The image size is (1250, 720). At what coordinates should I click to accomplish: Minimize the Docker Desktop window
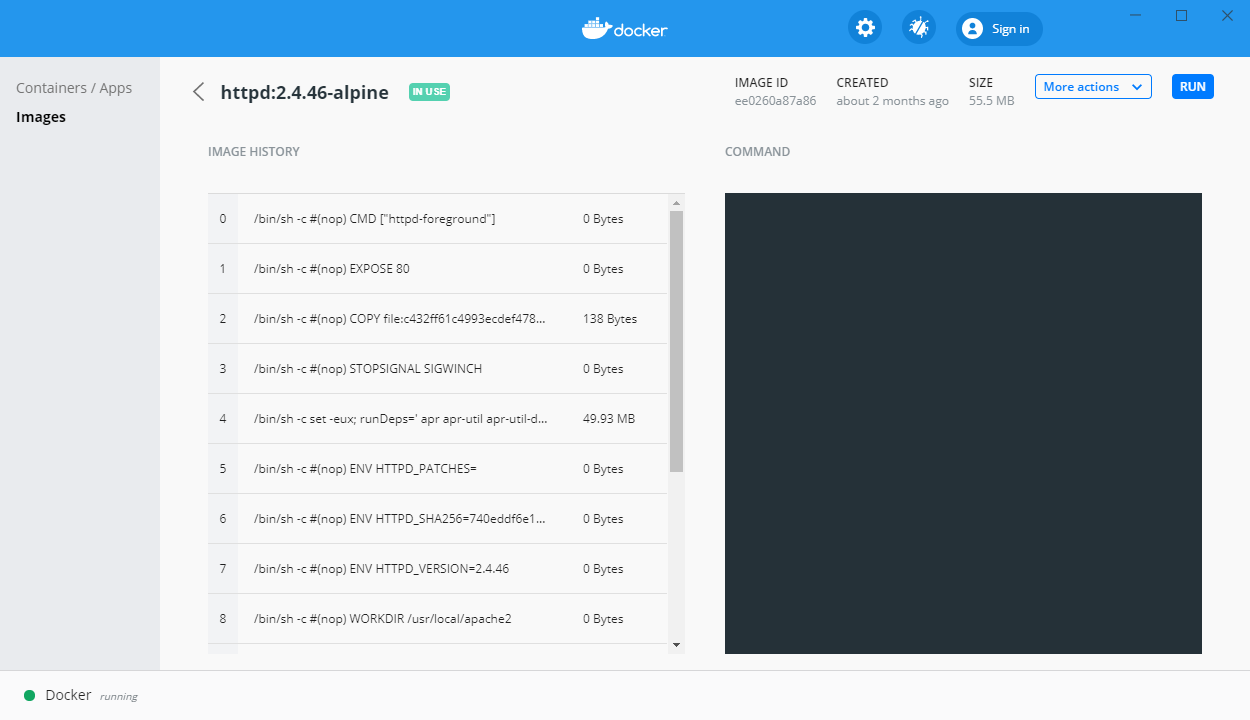point(1136,16)
